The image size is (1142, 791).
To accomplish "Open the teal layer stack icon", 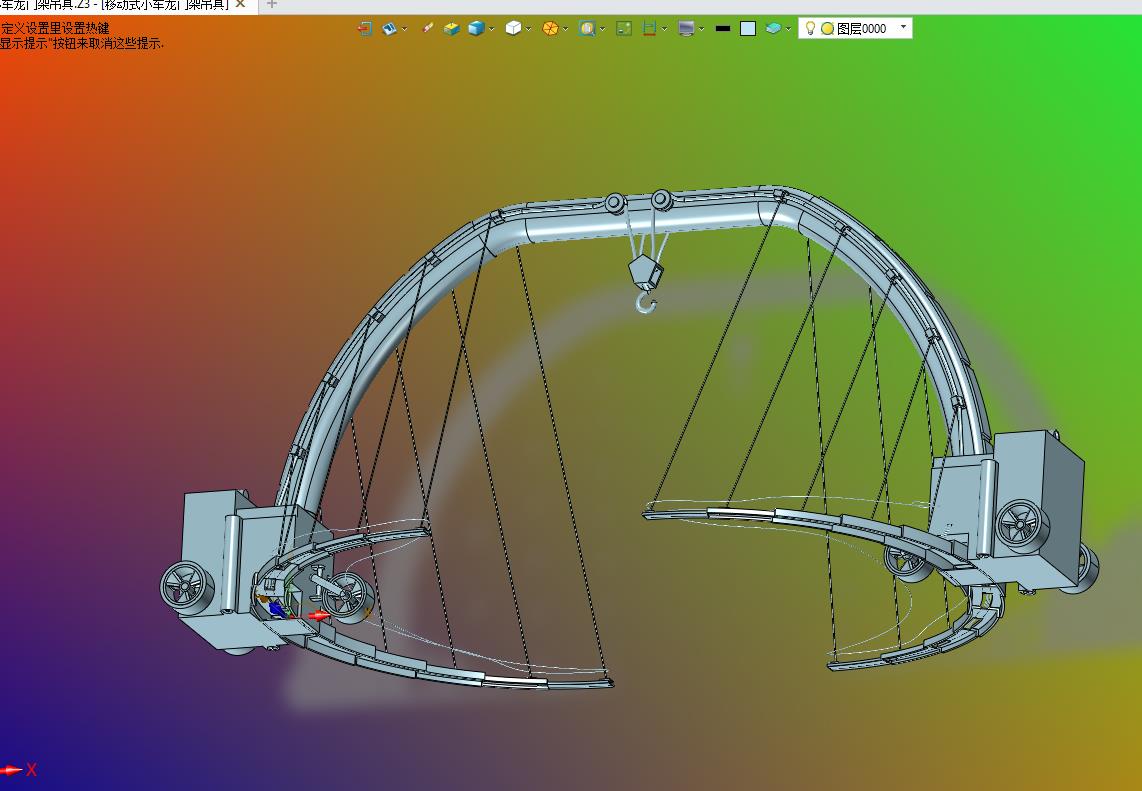I will click(x=773, y=28).
